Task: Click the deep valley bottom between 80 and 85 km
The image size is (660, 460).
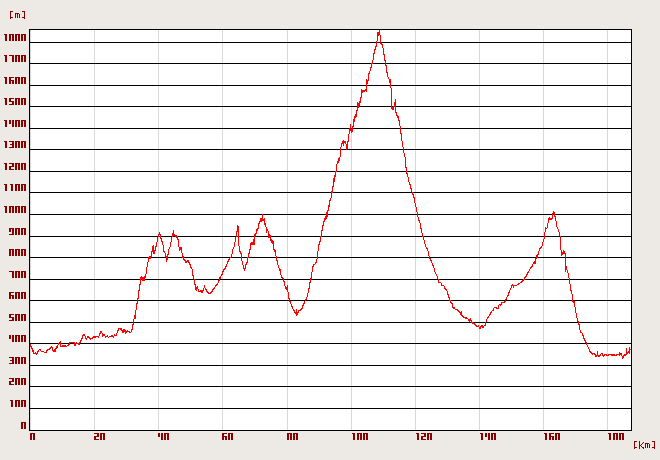Action: point(296,314)
